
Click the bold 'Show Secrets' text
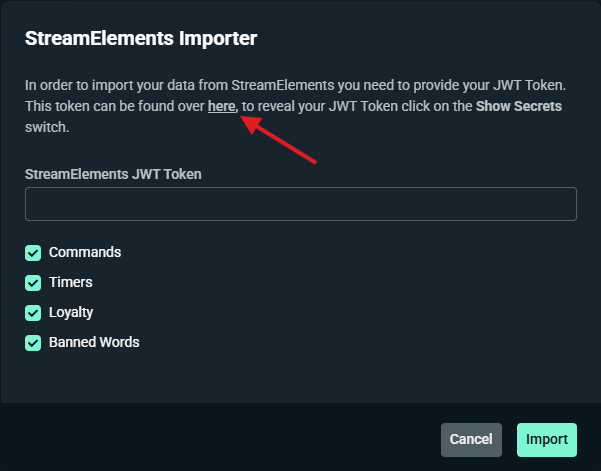pos(519,106)
